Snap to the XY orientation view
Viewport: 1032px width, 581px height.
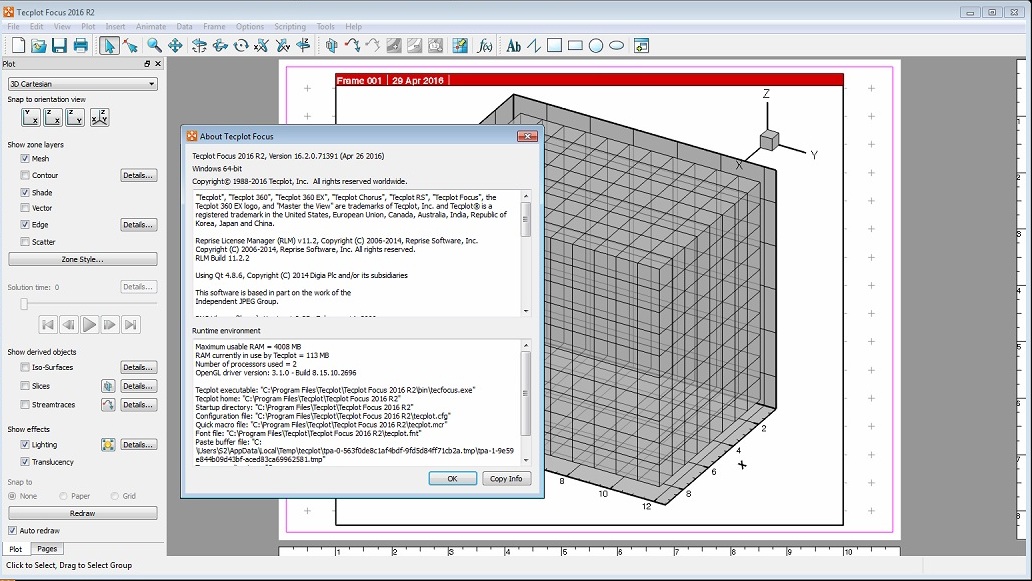point(31,117)
